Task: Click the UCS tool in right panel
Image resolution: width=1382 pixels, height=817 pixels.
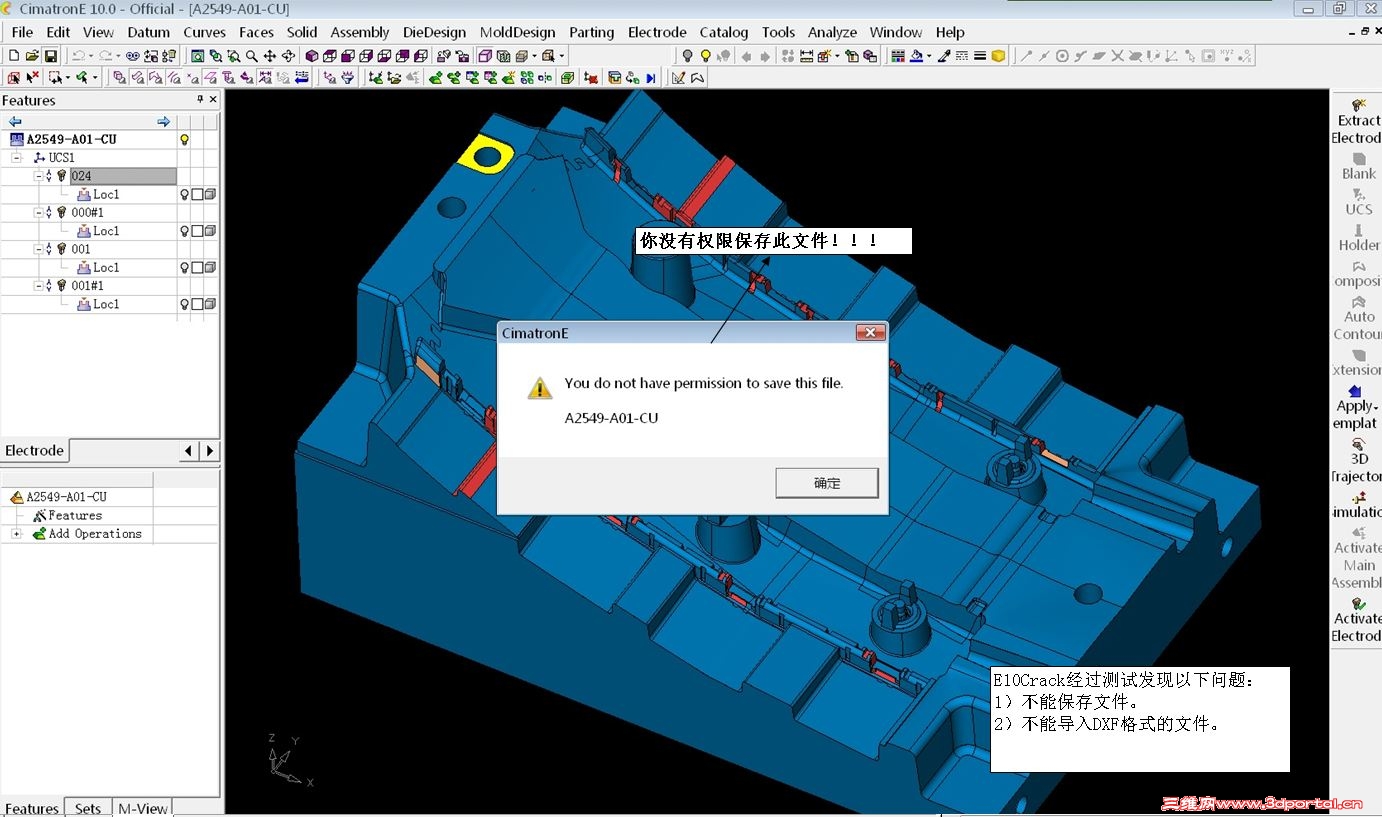Action: pyautogui.click(x=1358, y=202)
